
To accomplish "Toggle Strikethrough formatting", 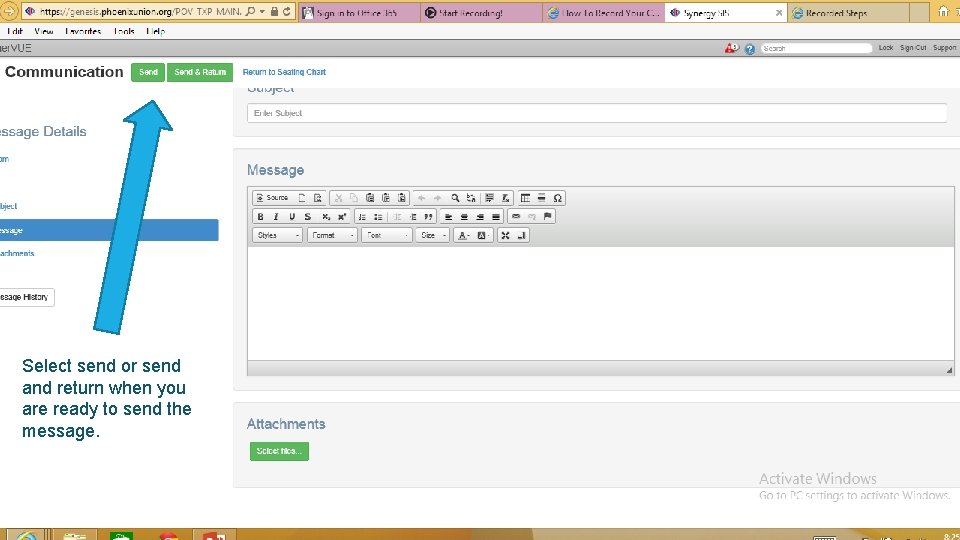I will point(308,217).
